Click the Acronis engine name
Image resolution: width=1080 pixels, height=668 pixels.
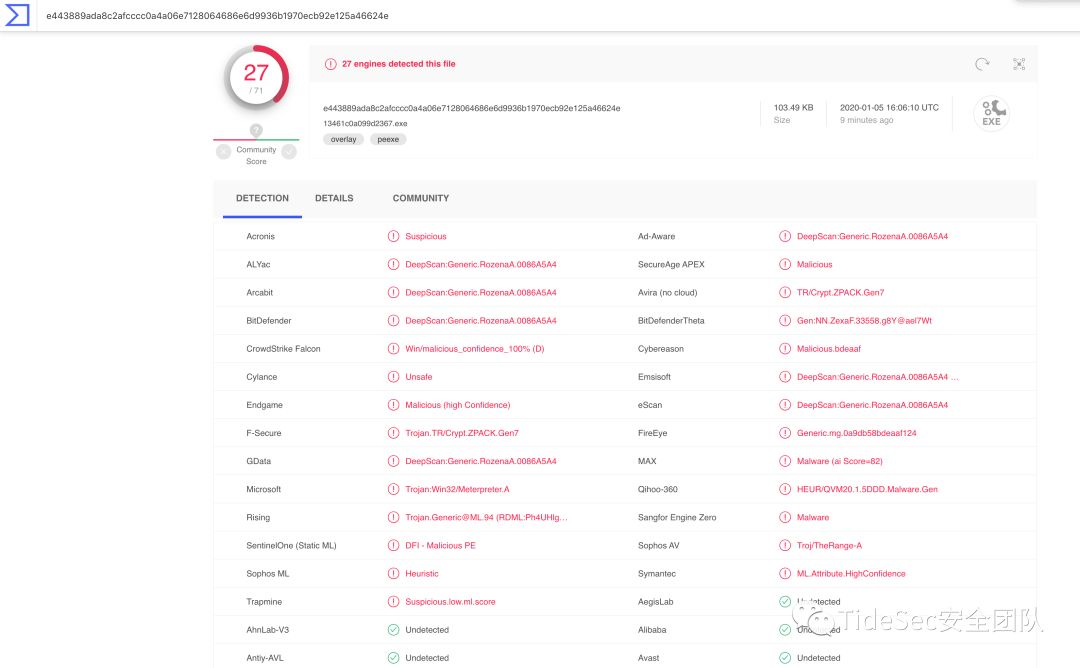260,236
